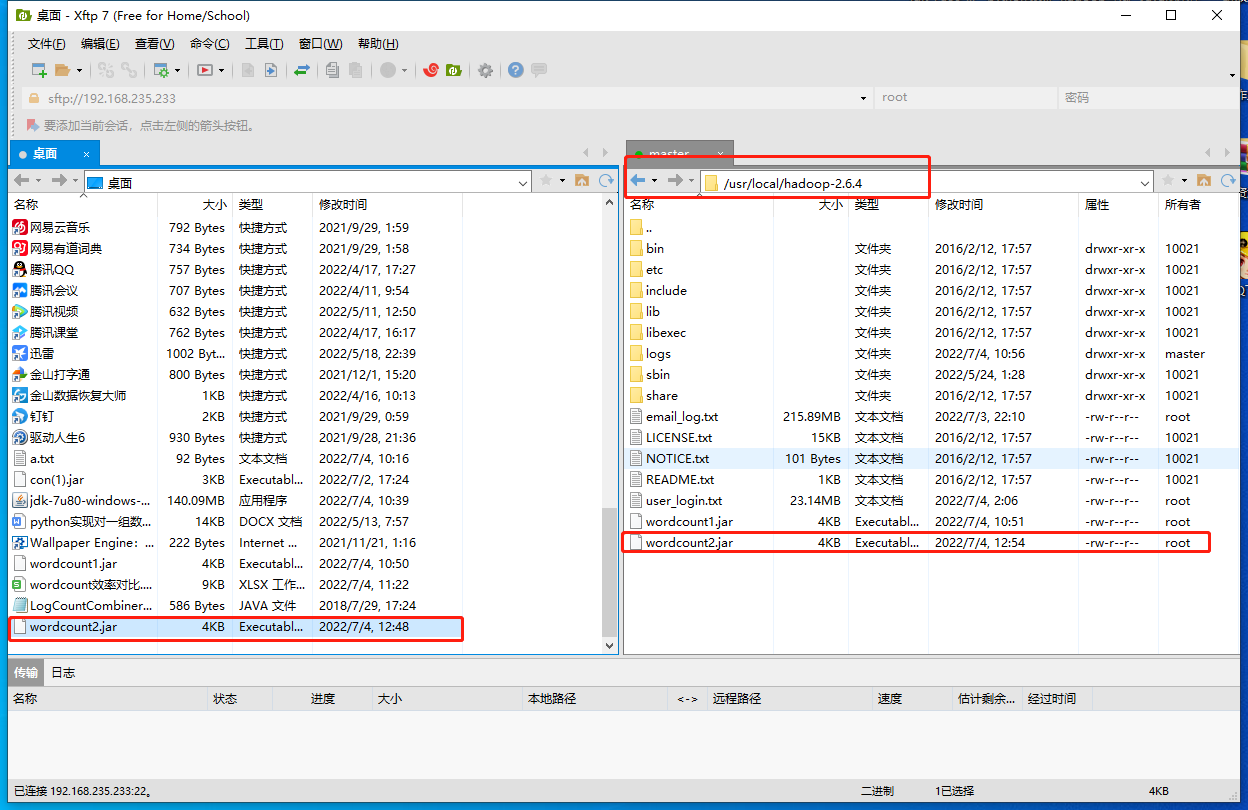Click the root username field
This screenshot has height=810, width=1248.
pyautogui.click(x=966, y=98)
